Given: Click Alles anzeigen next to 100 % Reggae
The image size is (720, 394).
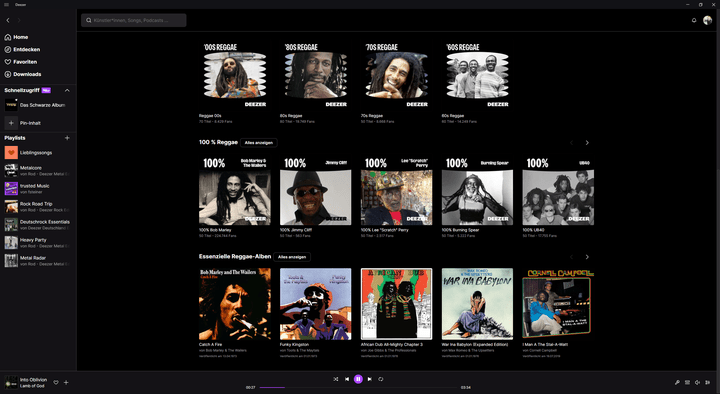Looking at the screenshot, I should [259, 143].
